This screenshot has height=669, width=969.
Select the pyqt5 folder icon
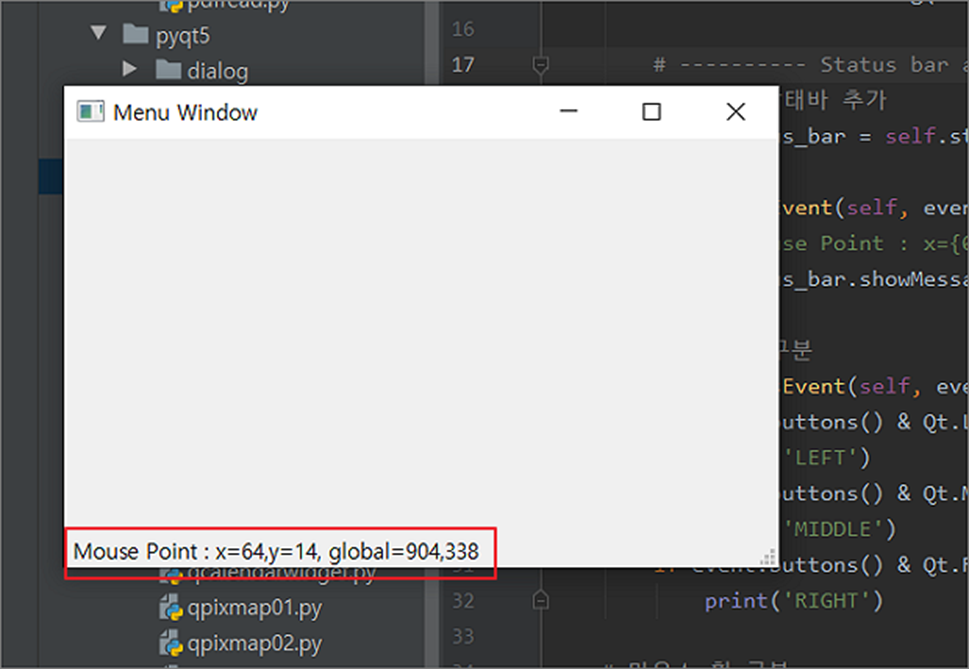click(x=135, y=33)
